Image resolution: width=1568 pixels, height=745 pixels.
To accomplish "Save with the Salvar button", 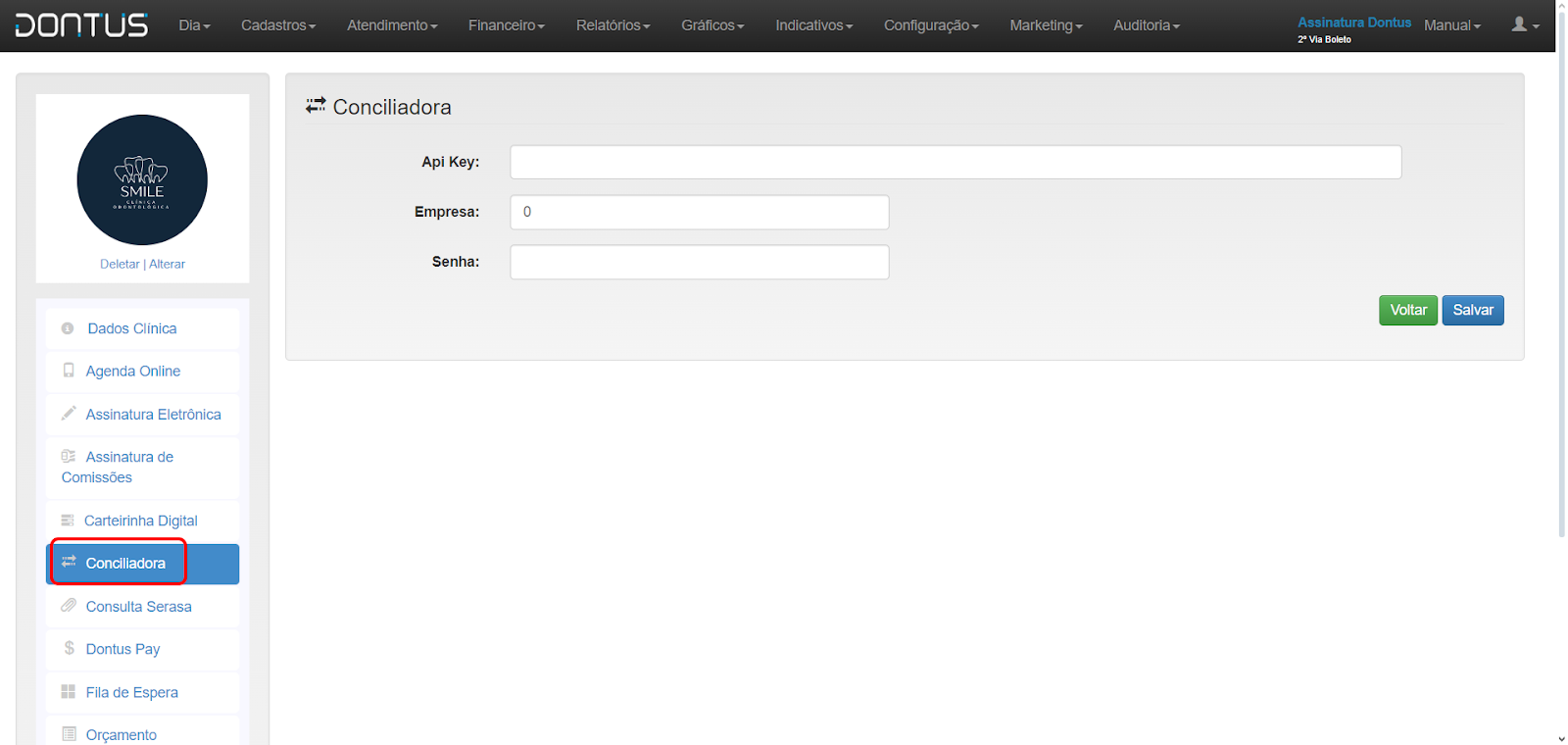I will pyautogui.click(x=1473, y=310).
